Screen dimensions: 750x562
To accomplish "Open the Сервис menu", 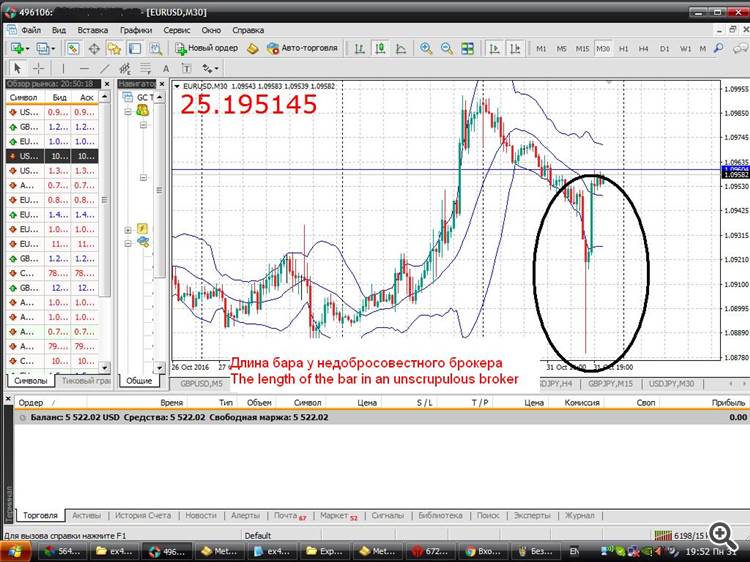I will [176, 30].
